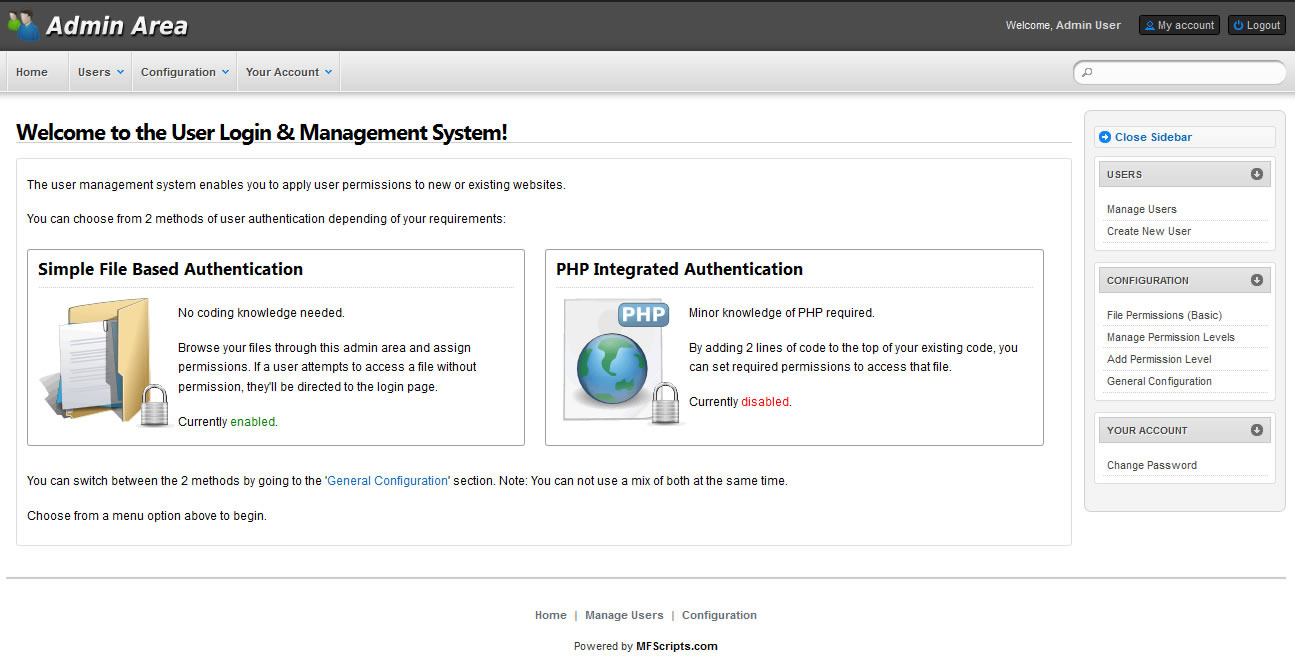
Task: Open Manage Users in the sidebar
Action: tap(1141, 209)
